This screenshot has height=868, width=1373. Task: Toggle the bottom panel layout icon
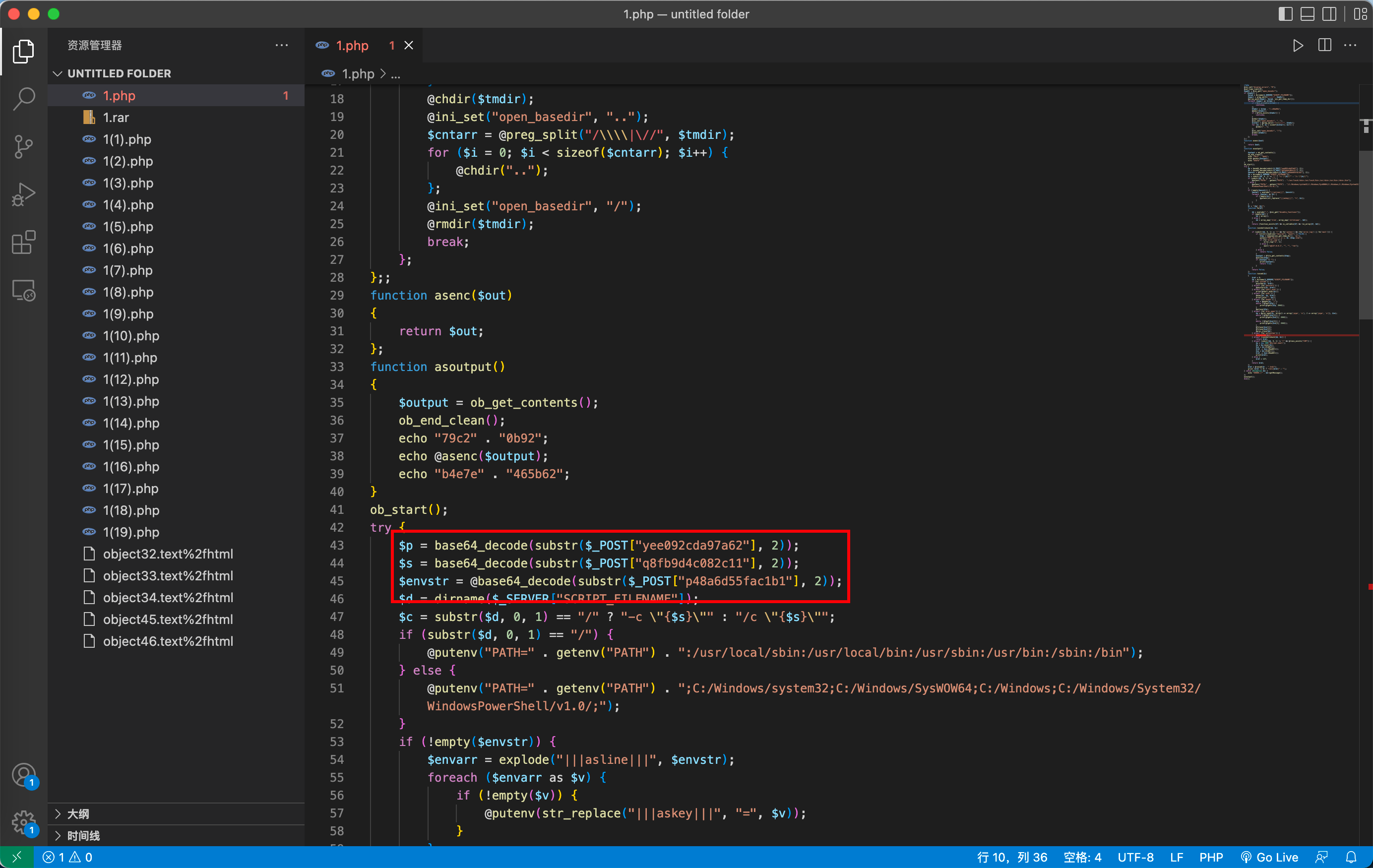pos(1308,14)
